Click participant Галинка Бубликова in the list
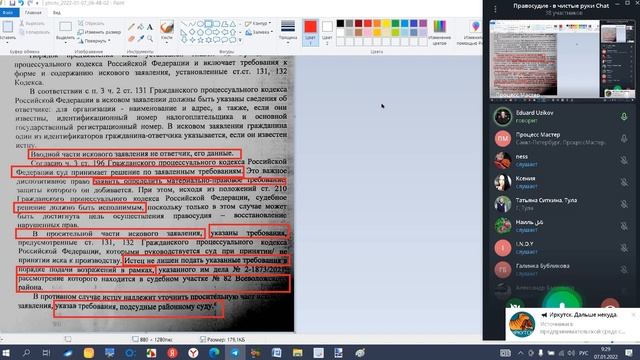The height and width of the screenshot is (360, 640). [561, 269]
